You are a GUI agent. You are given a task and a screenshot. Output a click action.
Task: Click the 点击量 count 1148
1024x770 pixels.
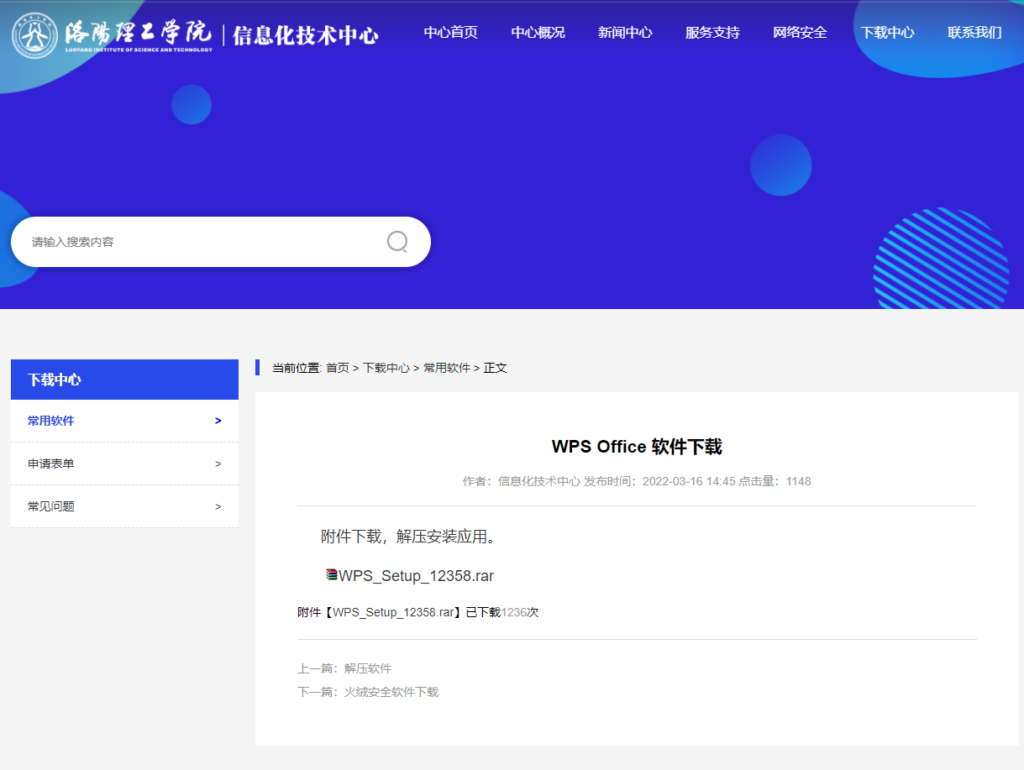click(798, 481)
